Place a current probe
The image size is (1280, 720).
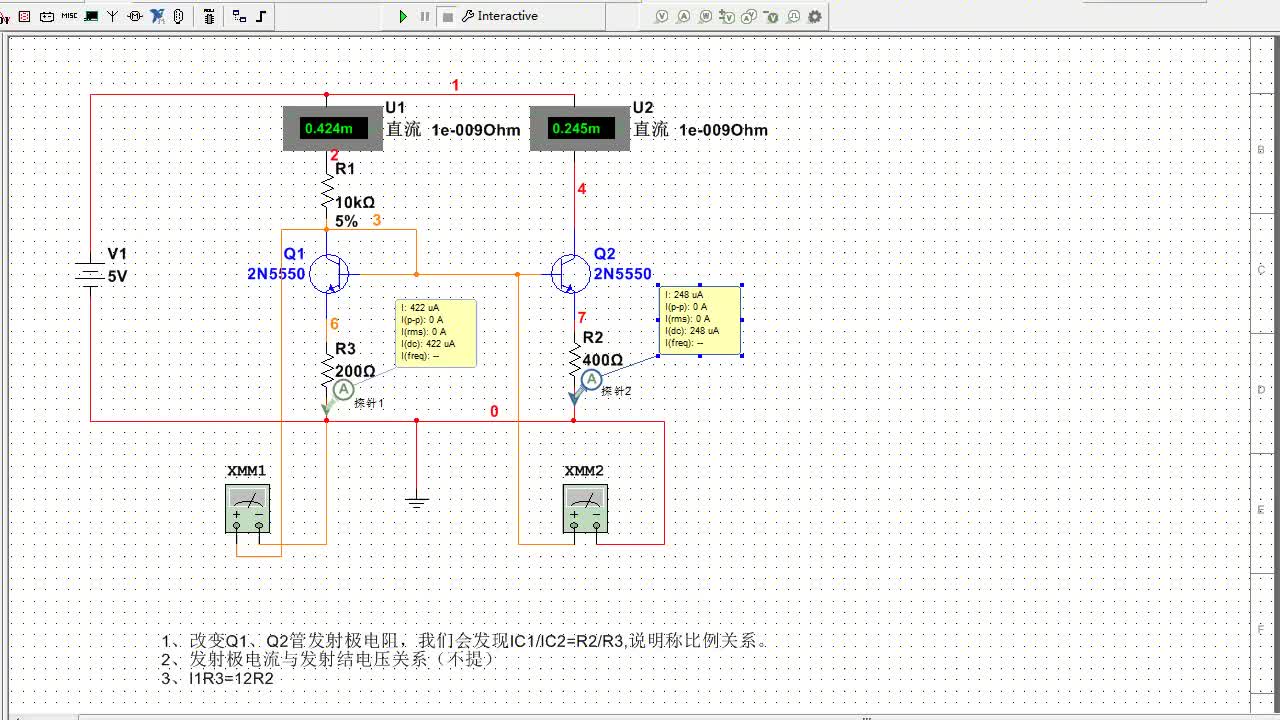(684, 16)
